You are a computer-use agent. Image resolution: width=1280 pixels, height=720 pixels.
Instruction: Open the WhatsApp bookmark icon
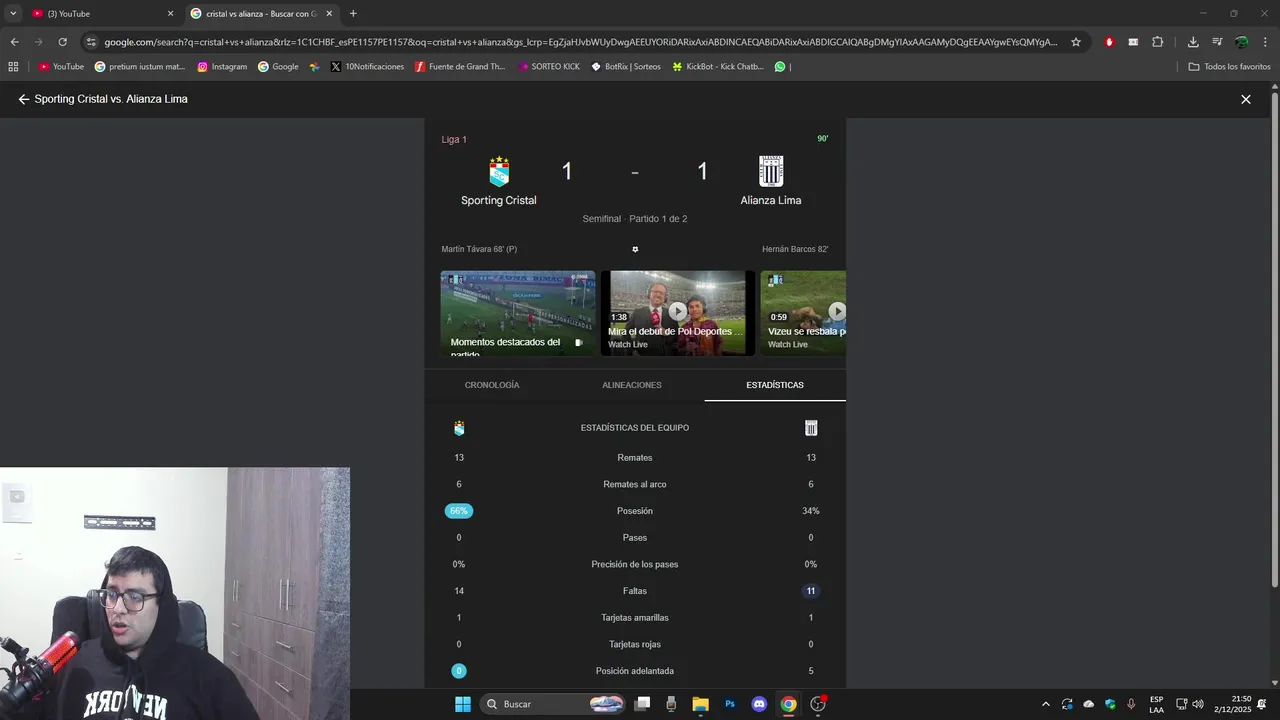pyautogui.click(x=780, y=67)
